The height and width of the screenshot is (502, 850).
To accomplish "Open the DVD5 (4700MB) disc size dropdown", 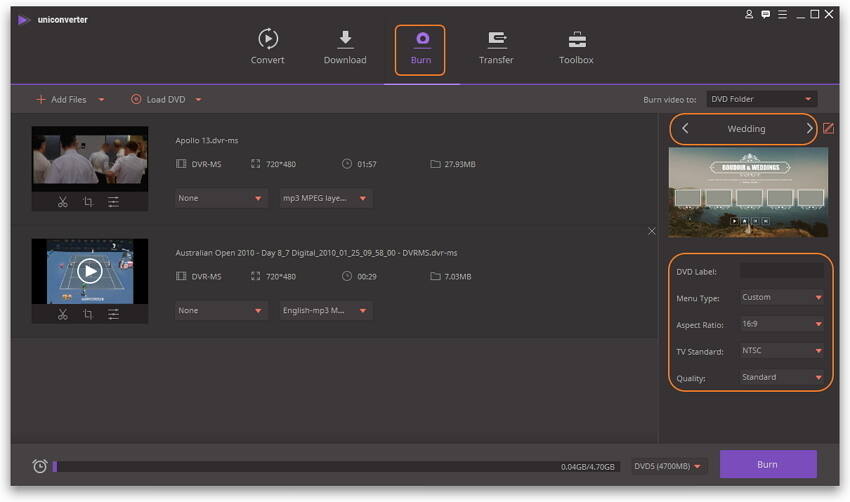I will click(668, 466).
